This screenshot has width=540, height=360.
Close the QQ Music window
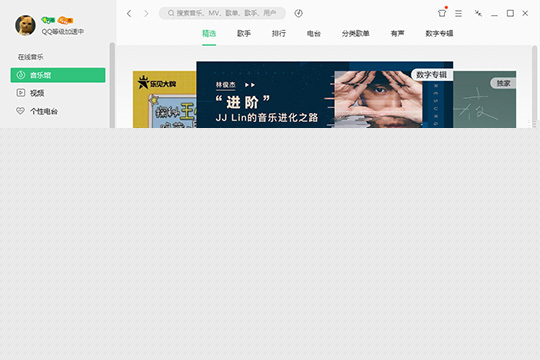pos(525,13)
